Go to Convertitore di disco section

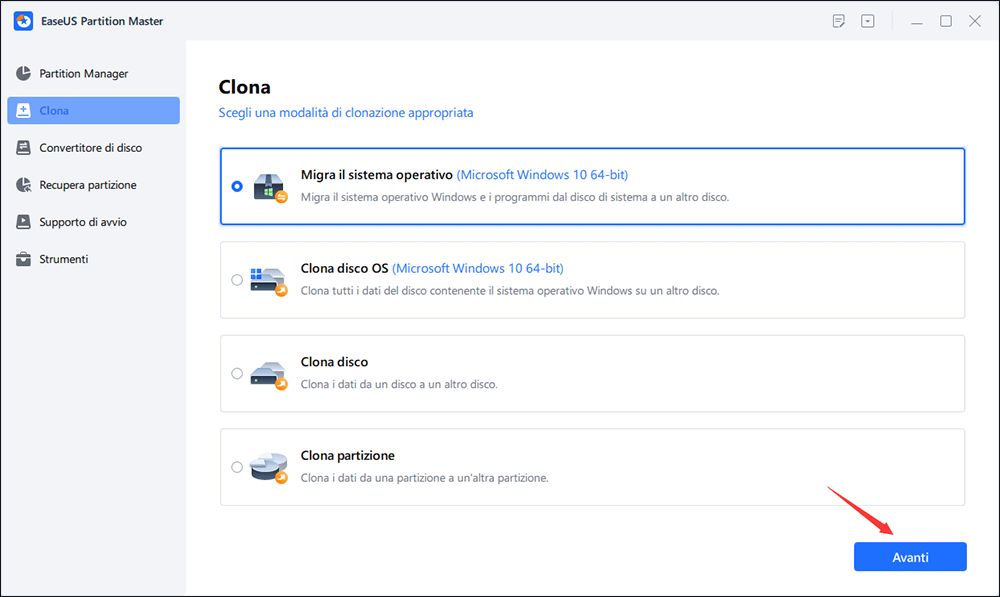tap(94, 147)
